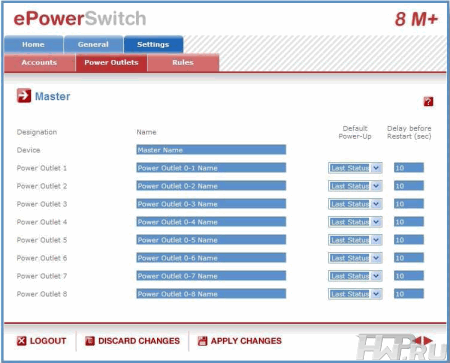Select the Power Outlet 0-6 Name field
The width and height of the screenshot is (450, 363).
(211, 258)
